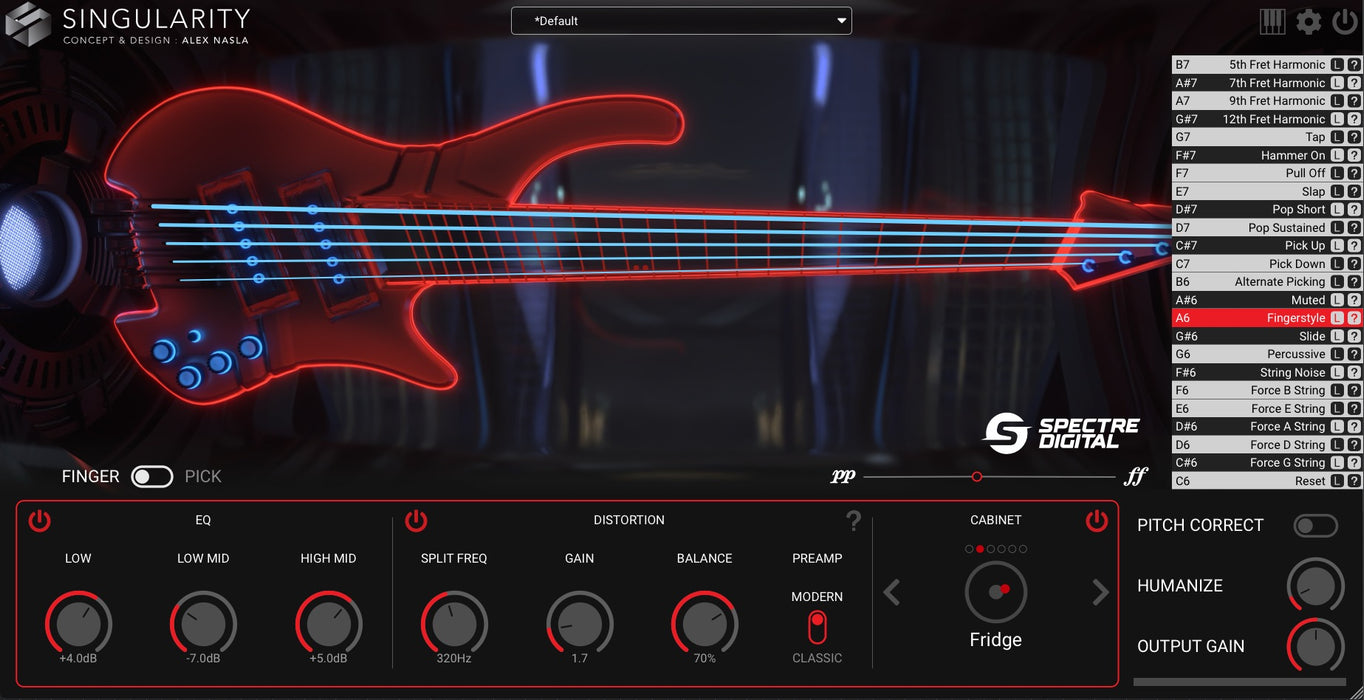Click the Spectre Digital logo
Viewport: 1364px width, 700px height.
click(1062, 430)
